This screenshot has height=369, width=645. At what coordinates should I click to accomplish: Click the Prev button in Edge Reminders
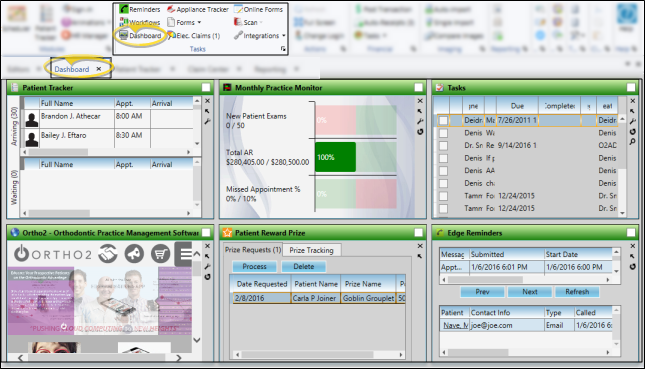[482, 292]
